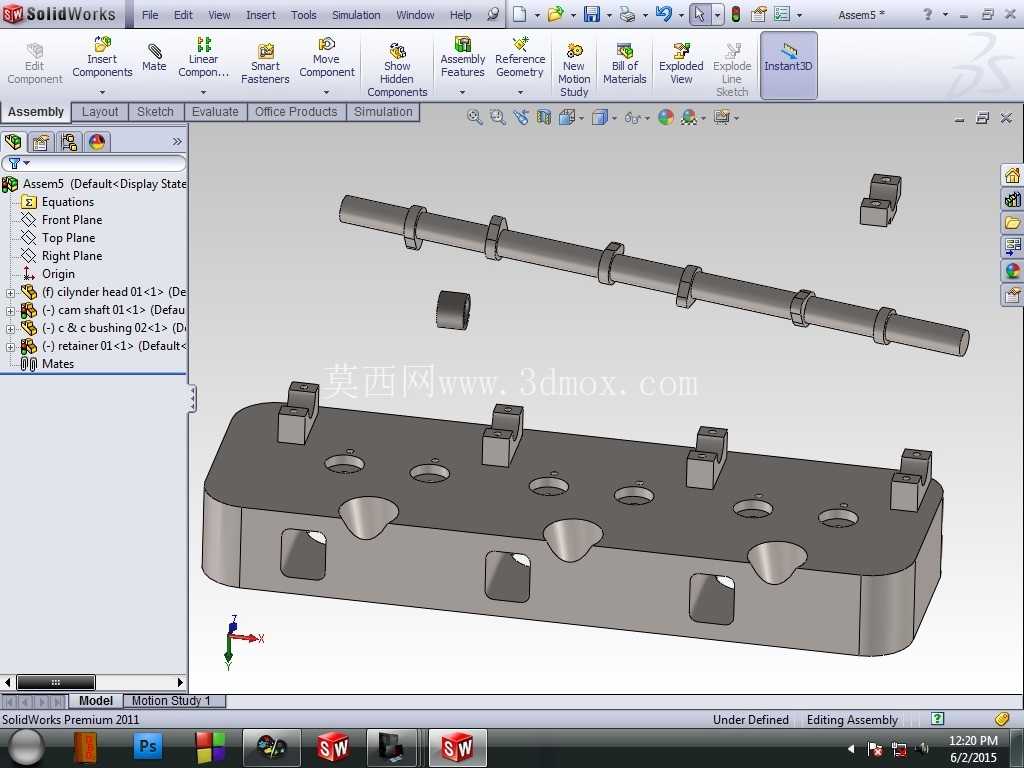Screen dimensions: 1024x768
Task: Expand the cam shaft 01 tree node
Action: pos(10,311)
